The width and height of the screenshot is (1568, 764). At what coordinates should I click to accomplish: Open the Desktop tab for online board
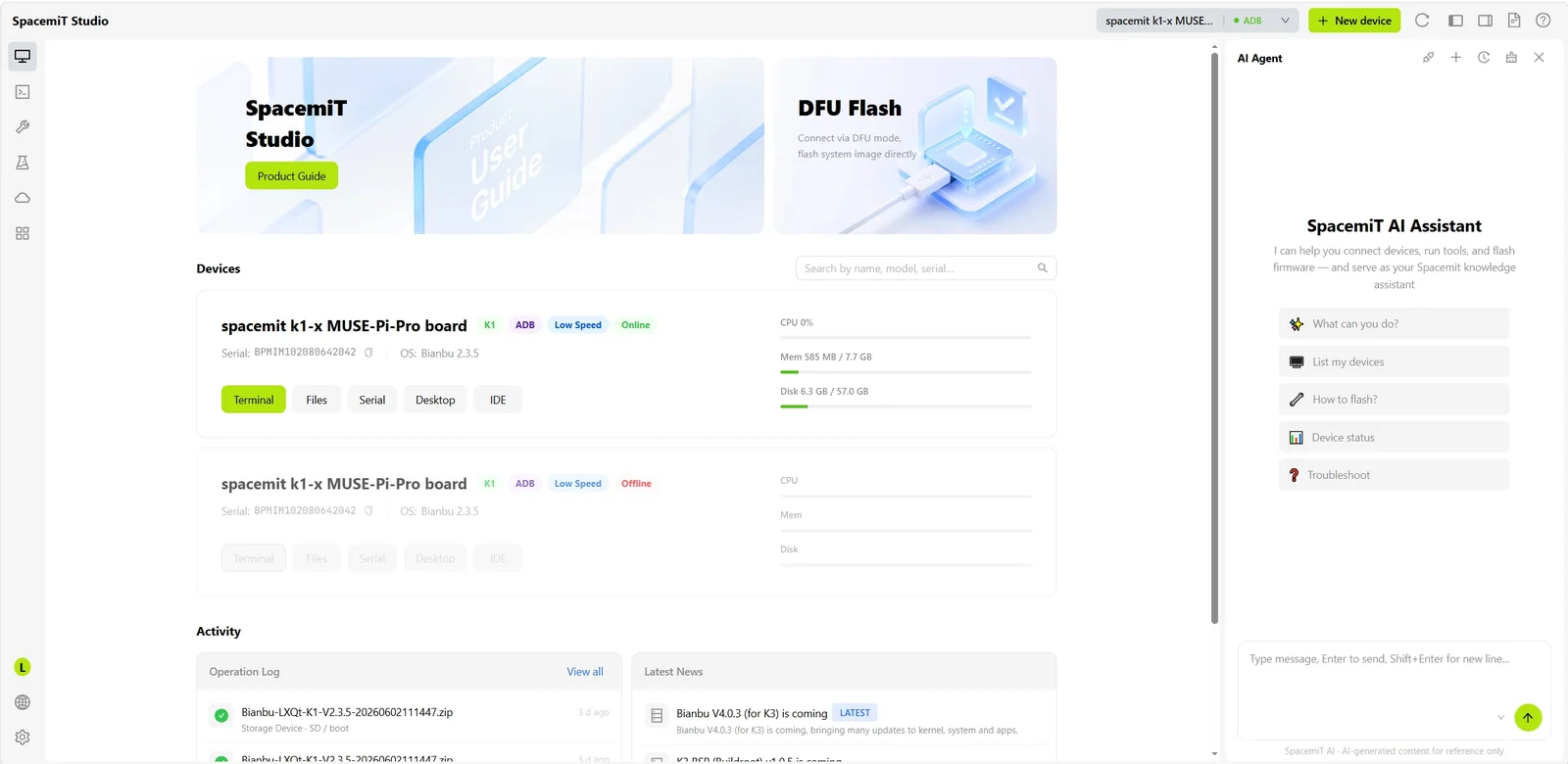(435, 400)
